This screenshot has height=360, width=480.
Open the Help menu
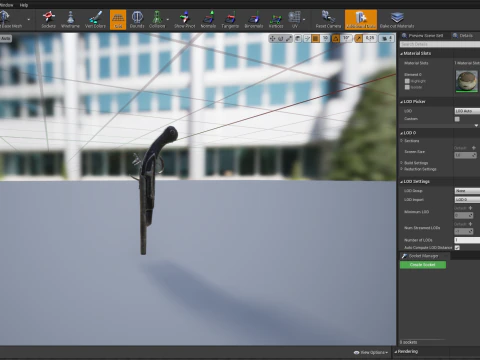point(24,5)
